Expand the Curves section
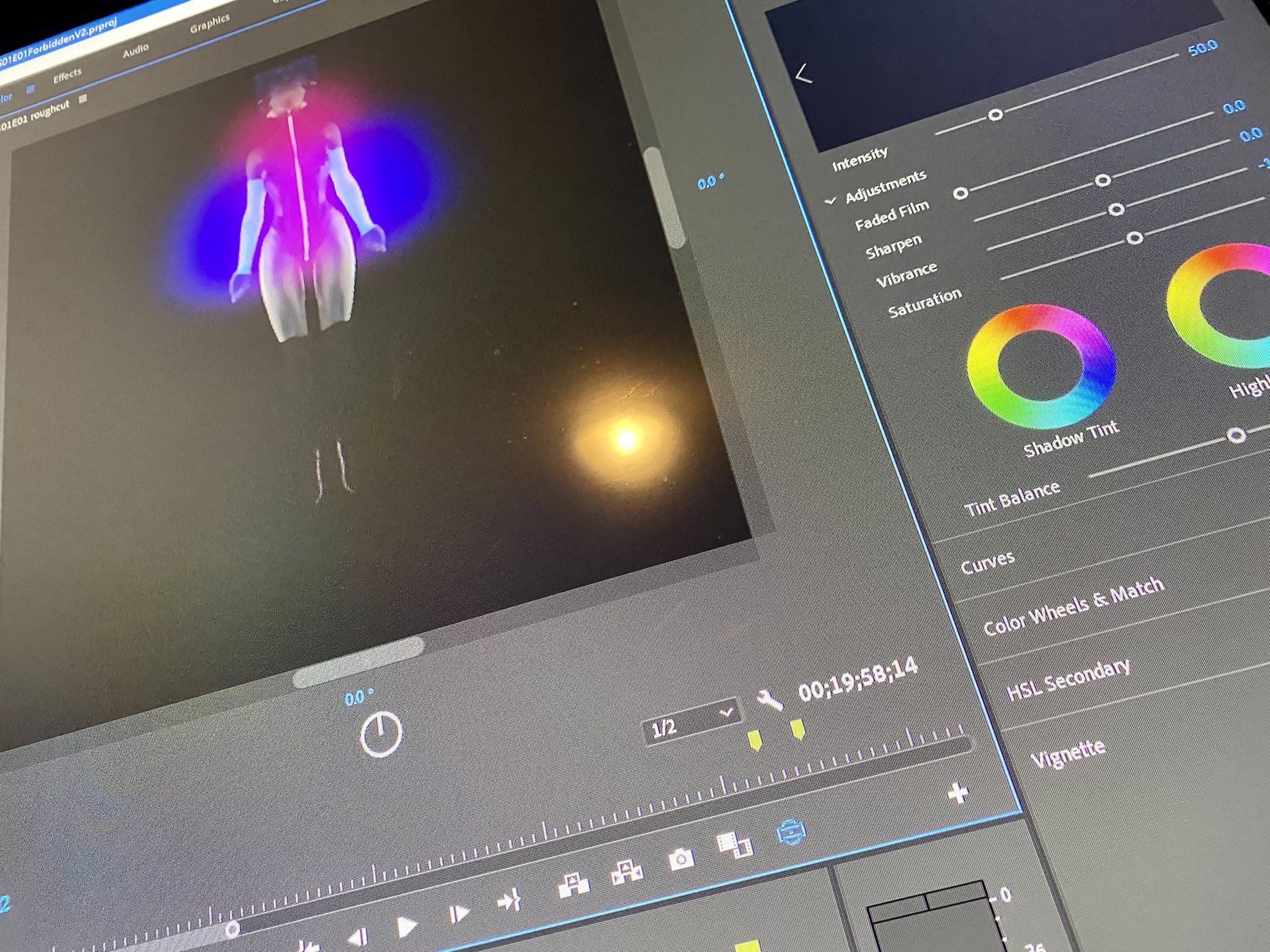This screenshot has width=1270, height=952. tap(988, 562)
